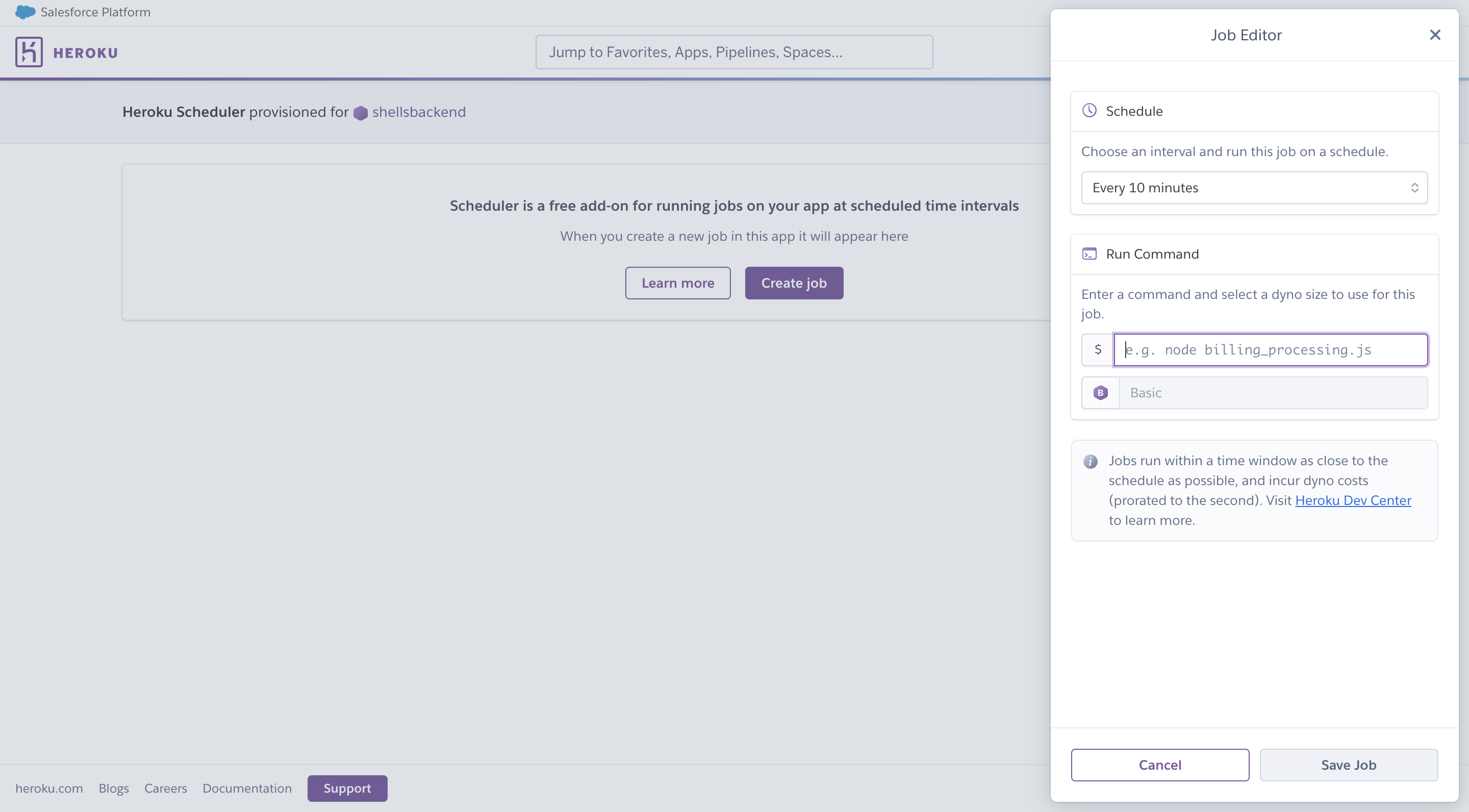The height and width of the screenshot is (812, 1469).
Task: Click the Run Command terminal icon
Action: (1089, 254)
